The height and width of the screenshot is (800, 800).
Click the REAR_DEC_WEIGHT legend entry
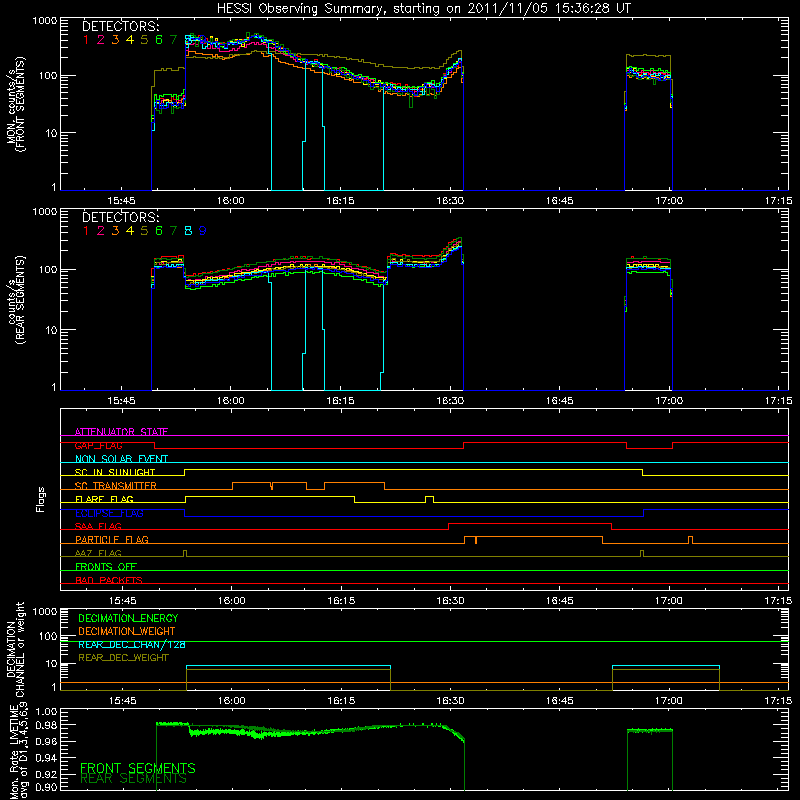click(x=123, y=658)
